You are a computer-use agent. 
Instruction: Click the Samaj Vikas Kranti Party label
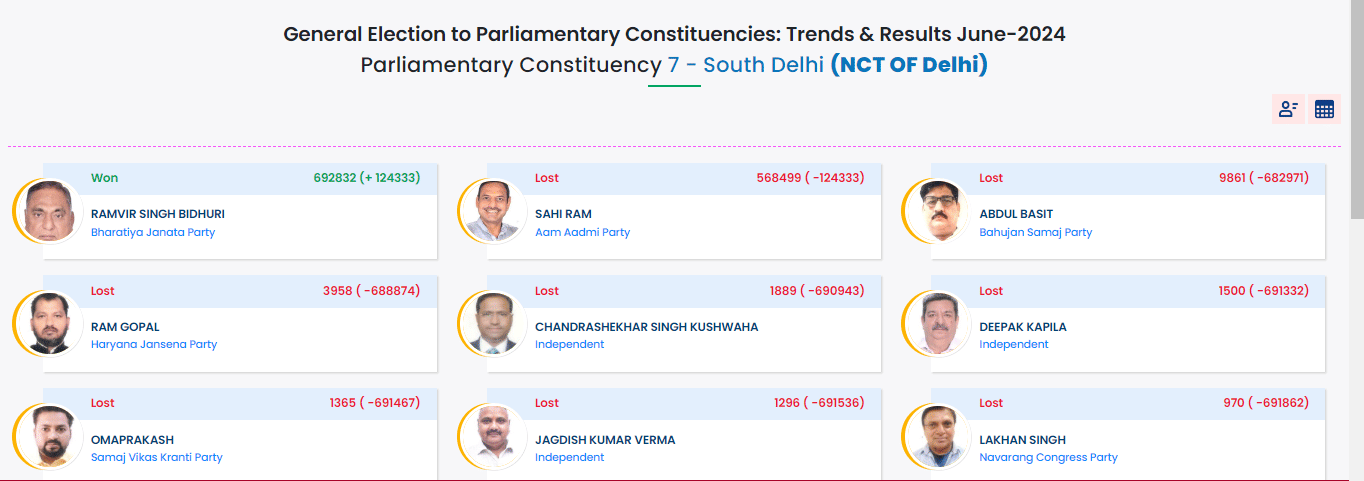(157, 457)
